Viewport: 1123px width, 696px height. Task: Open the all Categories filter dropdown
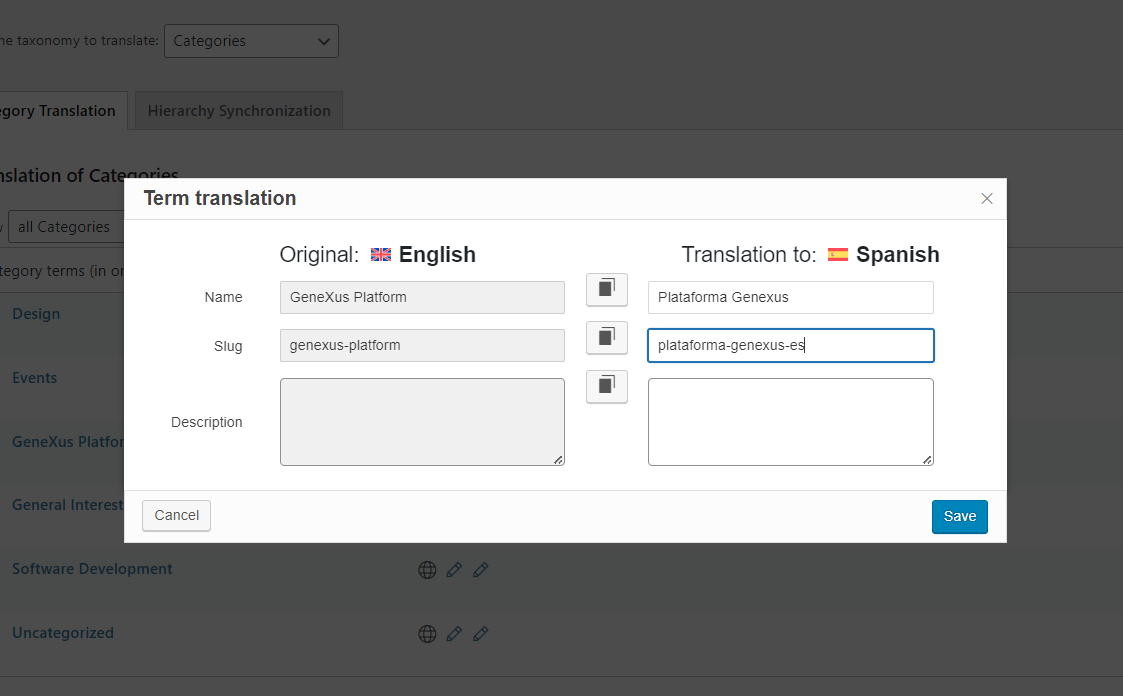66,227
